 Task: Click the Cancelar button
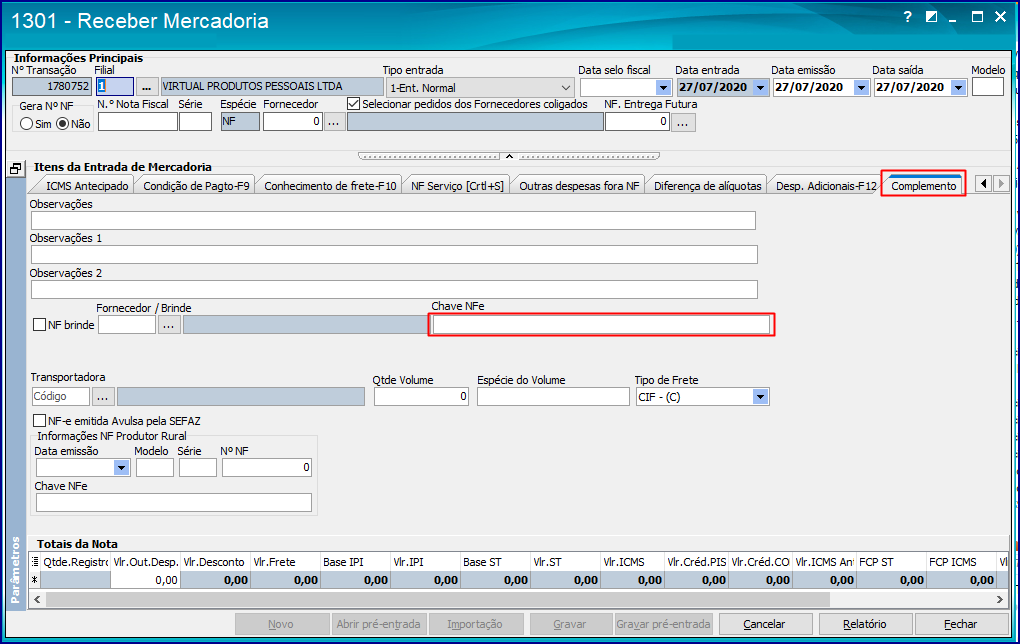coord(764,624)
